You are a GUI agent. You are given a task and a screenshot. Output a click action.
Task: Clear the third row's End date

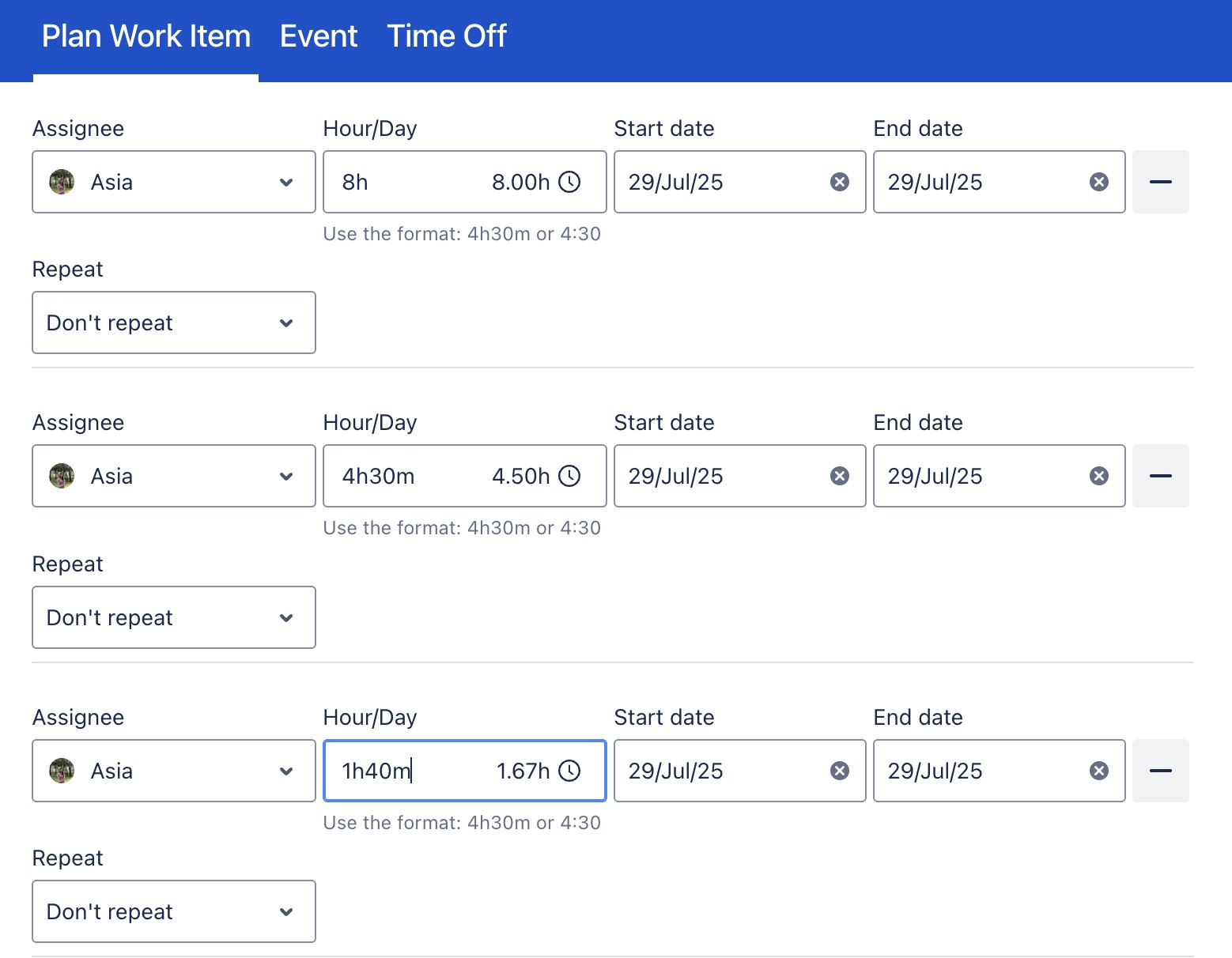(1098, 771)
